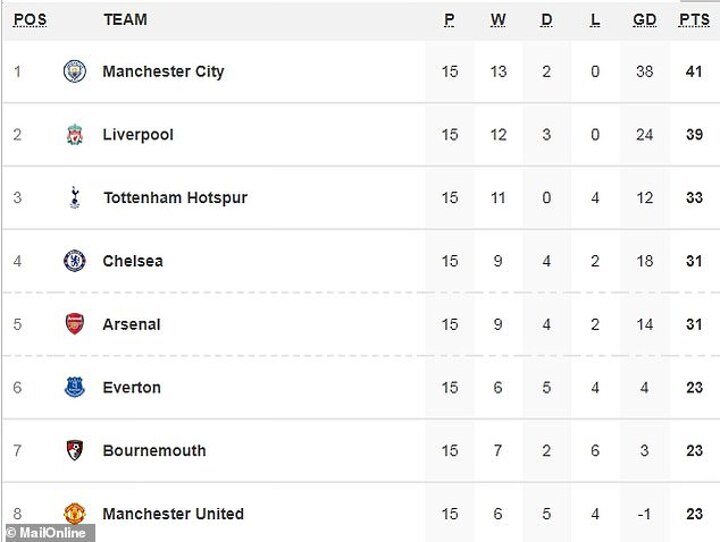Image resolution: width=720 pixels, height=542 pixels.
Task: Click the POS column header
Action: [30, 20]
